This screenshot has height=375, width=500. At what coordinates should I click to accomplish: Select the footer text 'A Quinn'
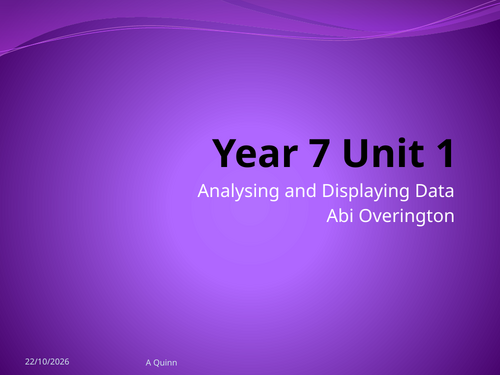point(161,363)
